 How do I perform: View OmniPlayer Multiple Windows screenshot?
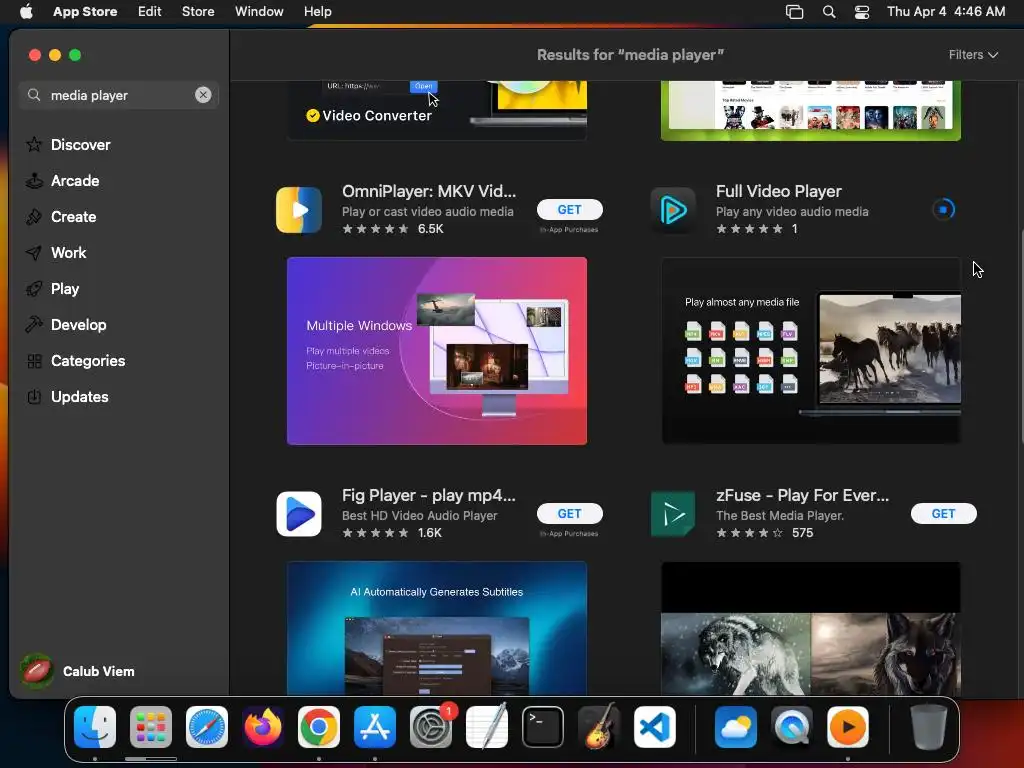[437, 351]
